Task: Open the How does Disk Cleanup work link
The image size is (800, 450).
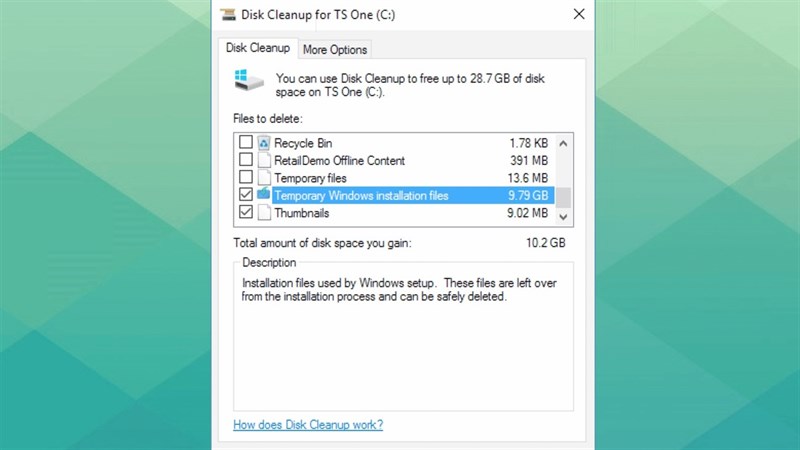Action: click(x=308, y=424)
